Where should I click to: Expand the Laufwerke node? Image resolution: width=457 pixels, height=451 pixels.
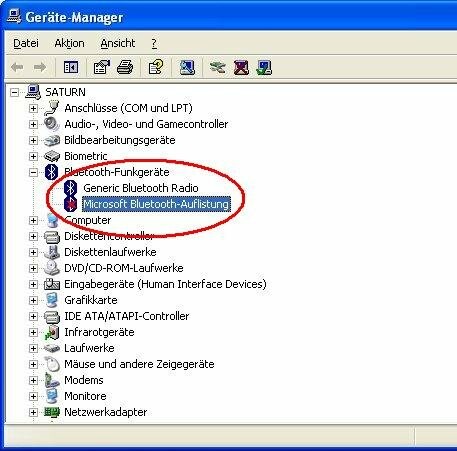click(x=33, y=348)
